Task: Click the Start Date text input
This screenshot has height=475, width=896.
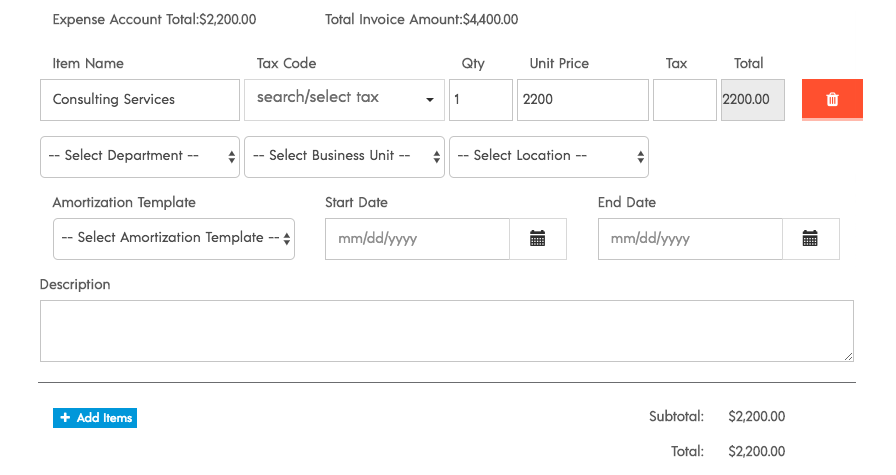Action: click(x=417, y=239)
